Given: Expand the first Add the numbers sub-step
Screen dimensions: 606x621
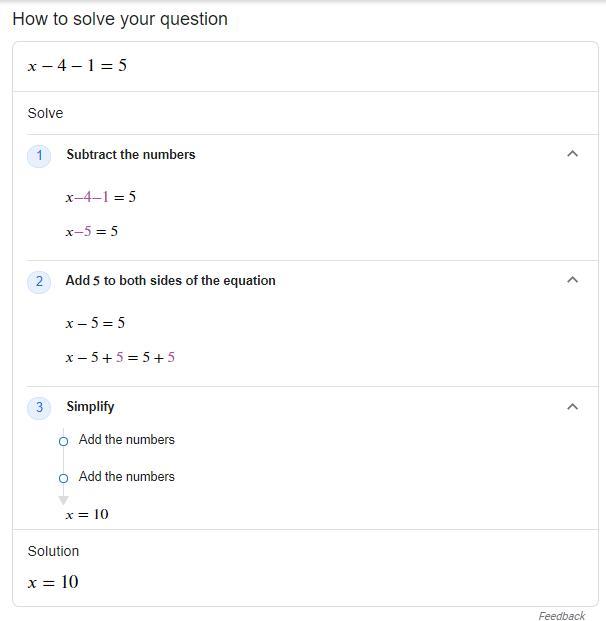Looking at the screenshot, I should coord(126,440).
